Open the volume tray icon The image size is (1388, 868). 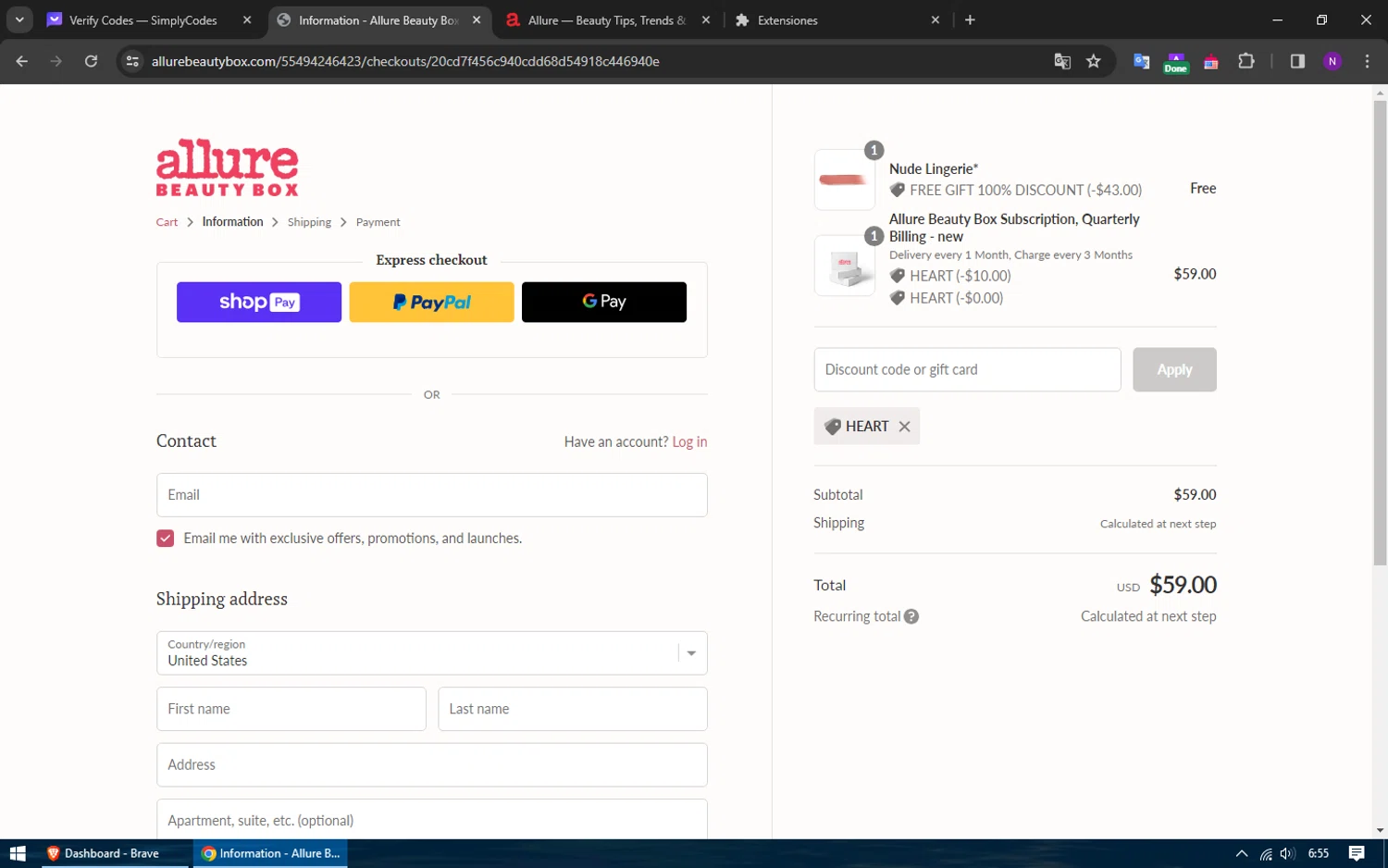pyautogui.click(x=1287, y=854)
